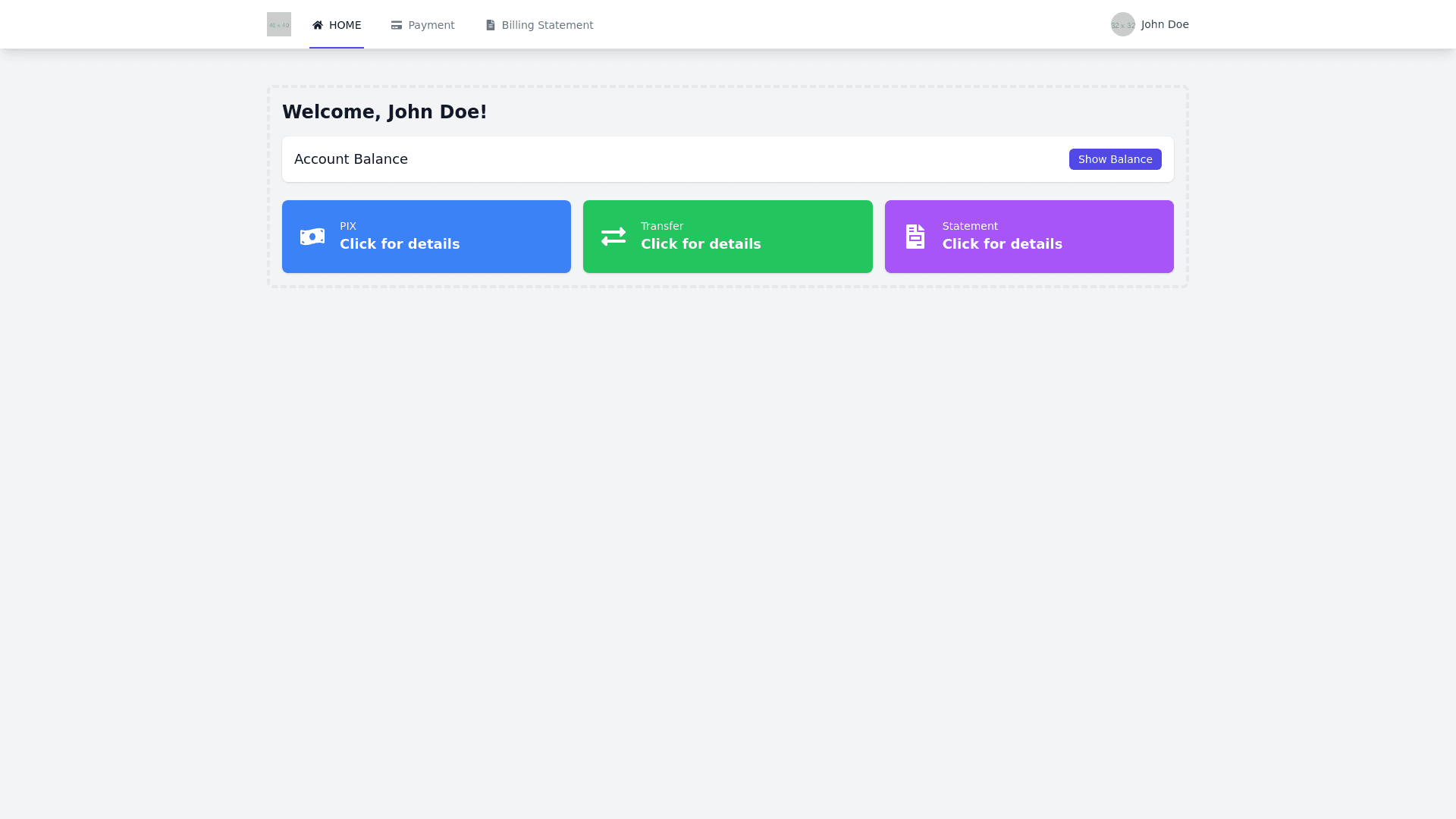Viewport: 1456px width, 819px height.
Task: Click the Account Balance text area
Action: coord(351,159)
